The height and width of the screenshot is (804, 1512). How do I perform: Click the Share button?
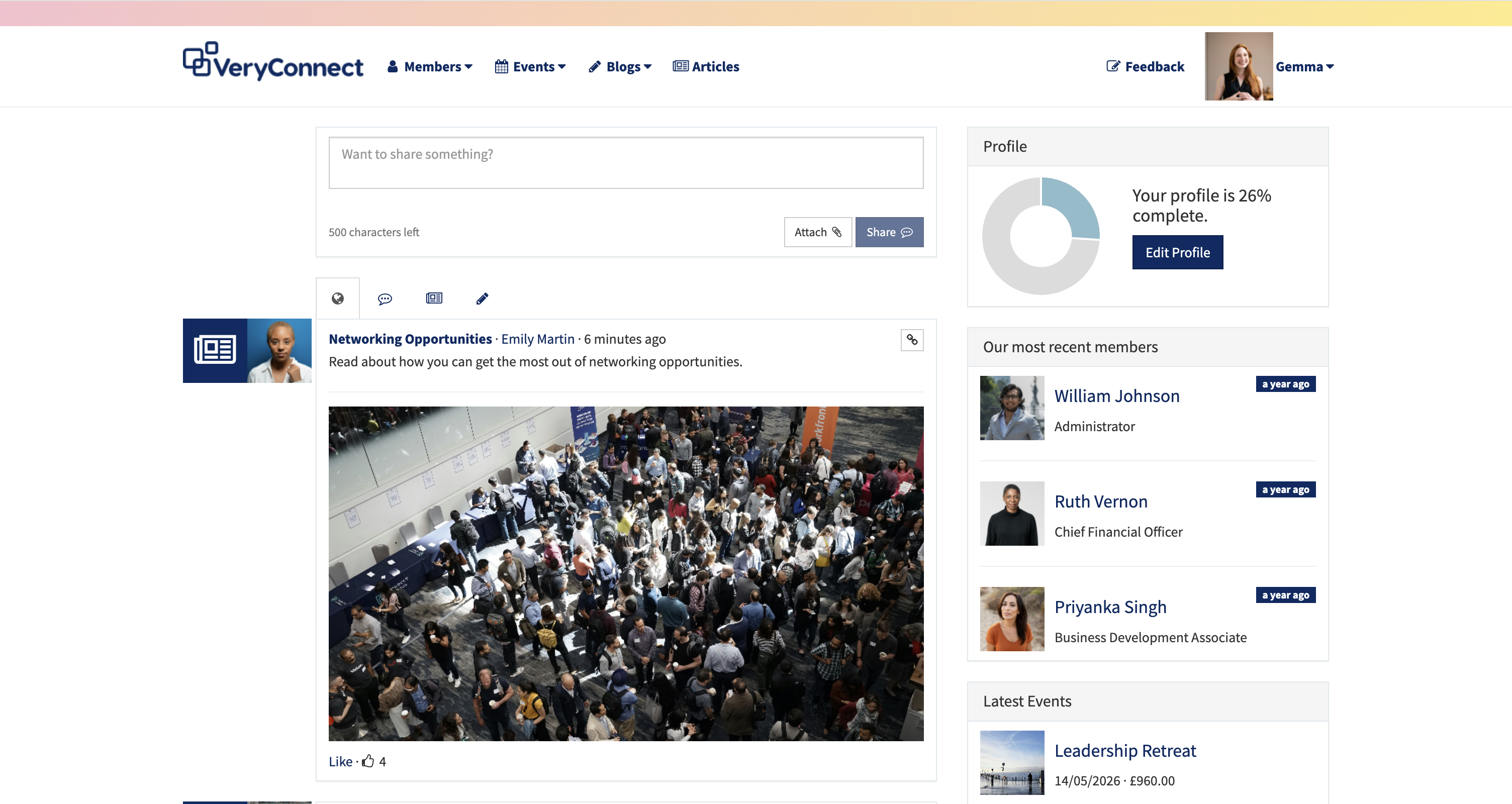pos(889,232)
